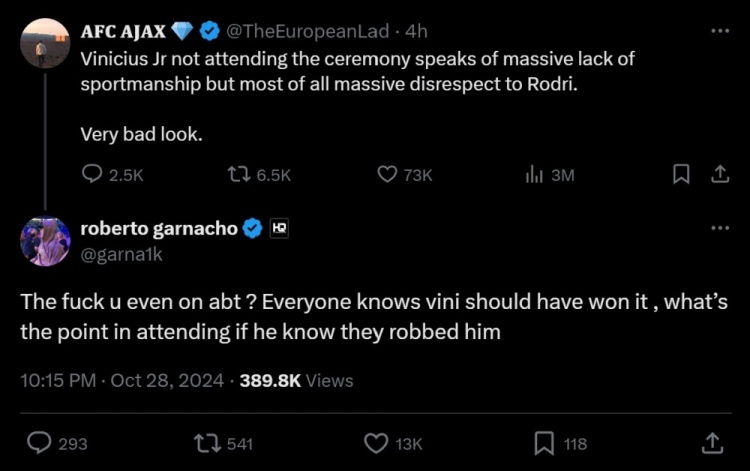Like roberto garnacho's tweet
The image size is (750, 471).
[375, 442]
